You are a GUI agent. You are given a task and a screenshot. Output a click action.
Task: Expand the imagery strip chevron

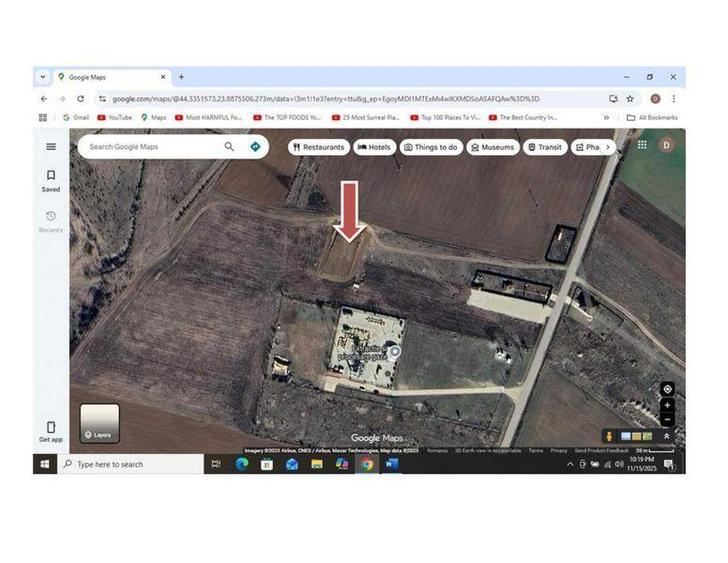click(x=666, y=436)
